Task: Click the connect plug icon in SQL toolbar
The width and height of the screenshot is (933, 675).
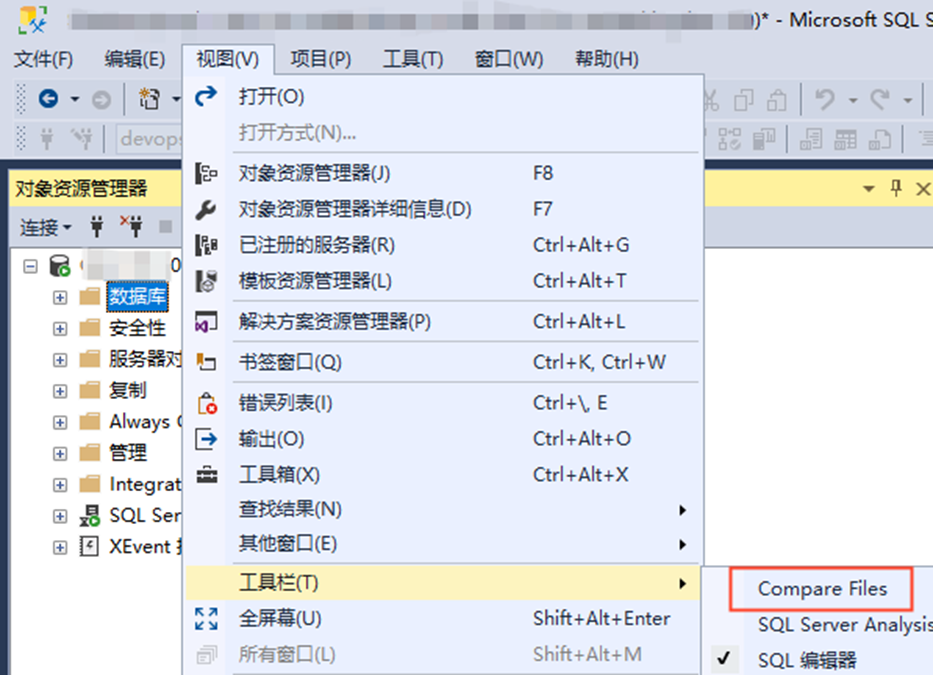Action: pos(46,139)
